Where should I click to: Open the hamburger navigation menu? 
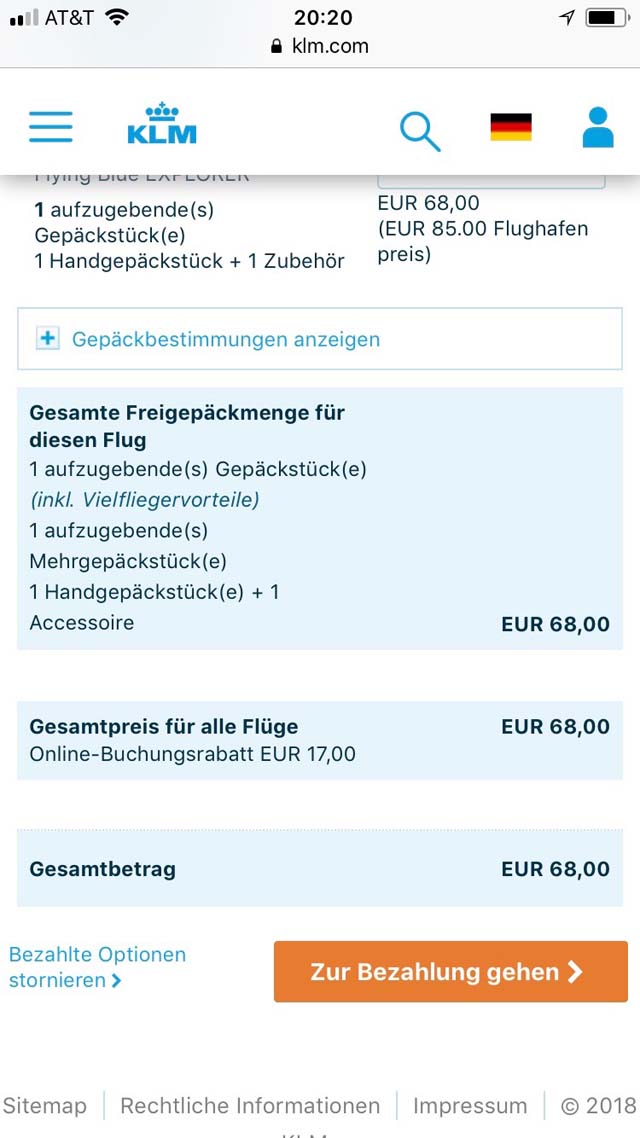[51, 127]
